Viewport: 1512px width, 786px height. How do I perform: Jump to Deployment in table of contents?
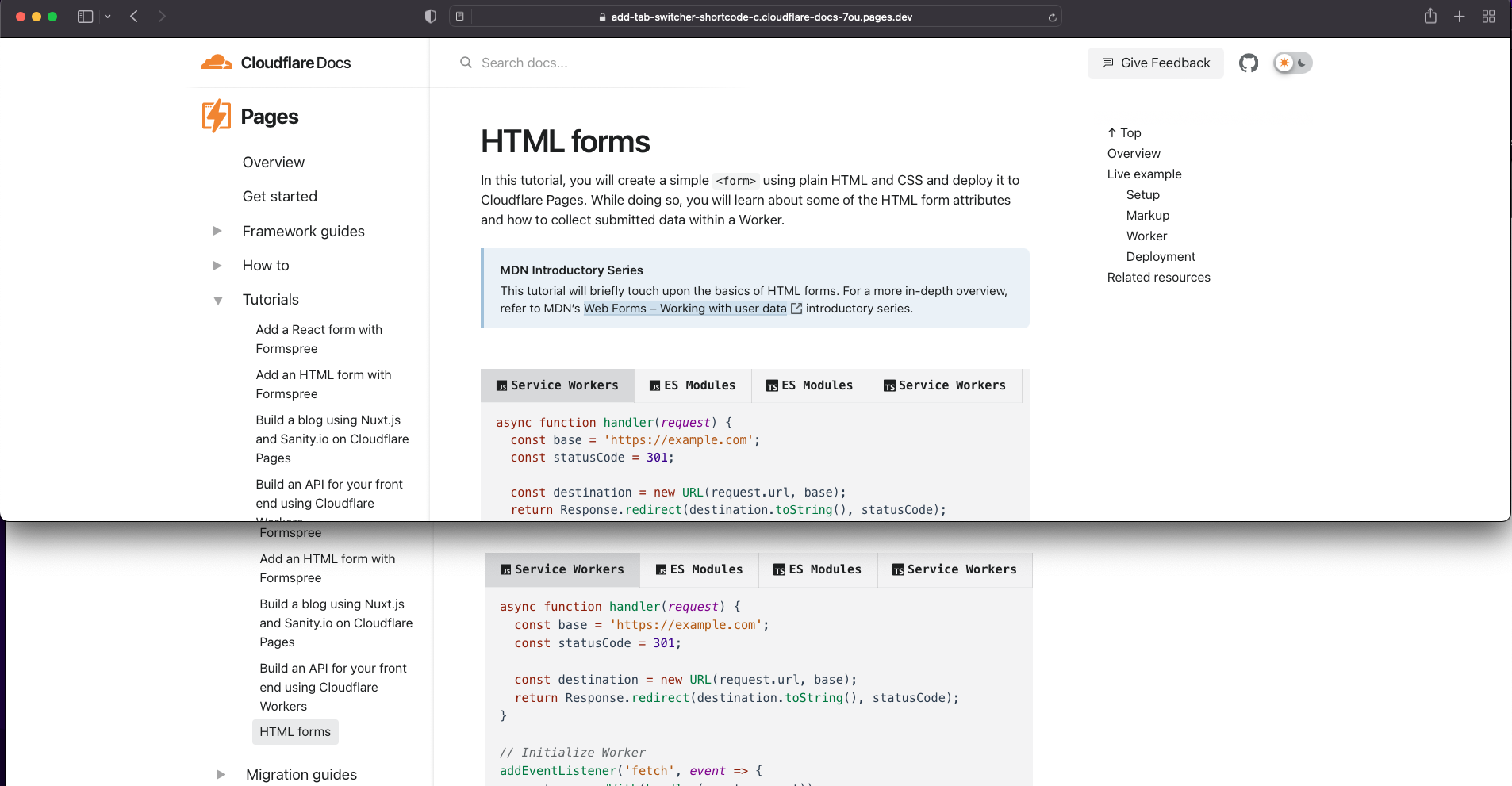coord(1161,257)
